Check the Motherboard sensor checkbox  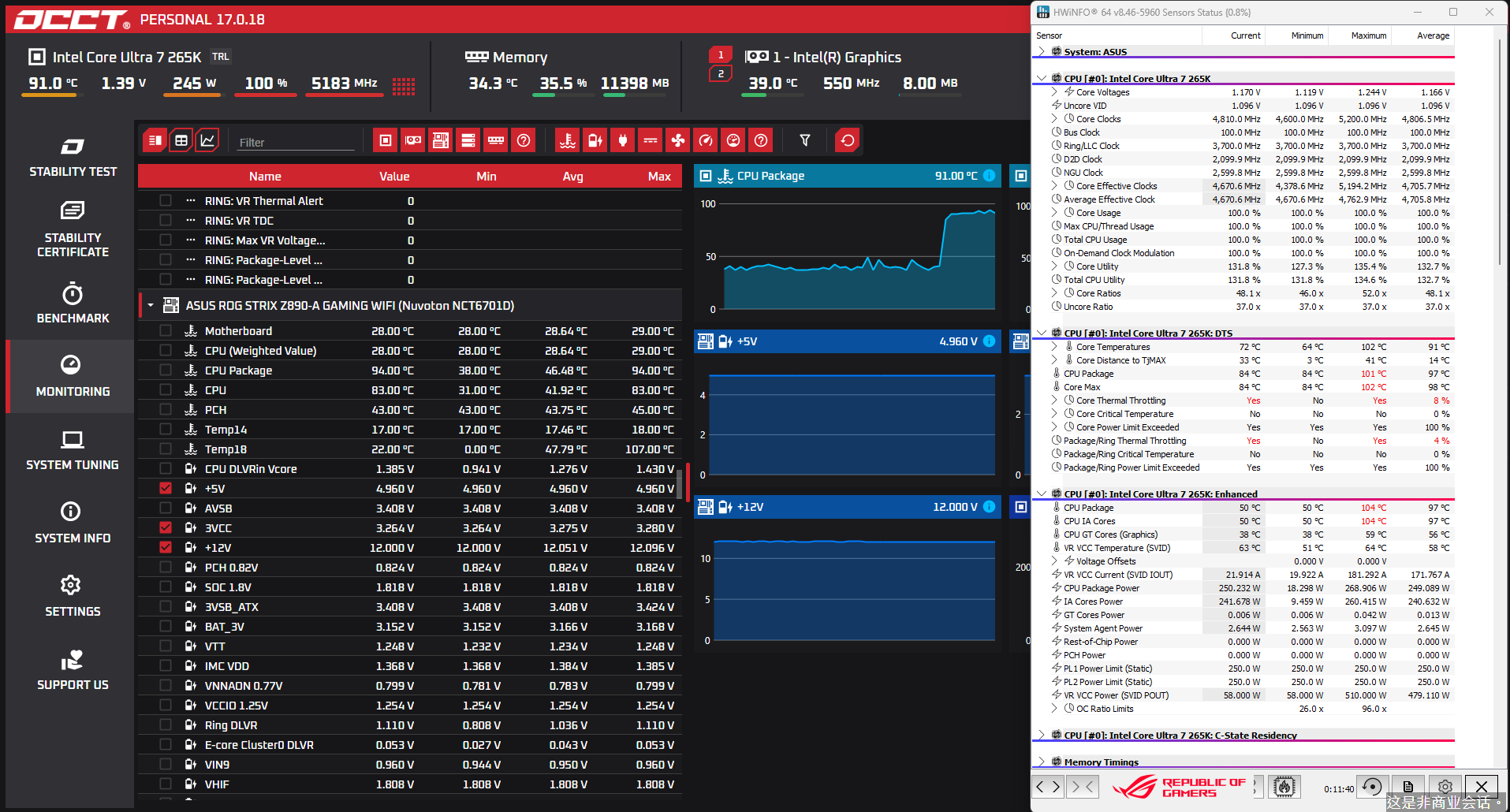pos(166,330)
